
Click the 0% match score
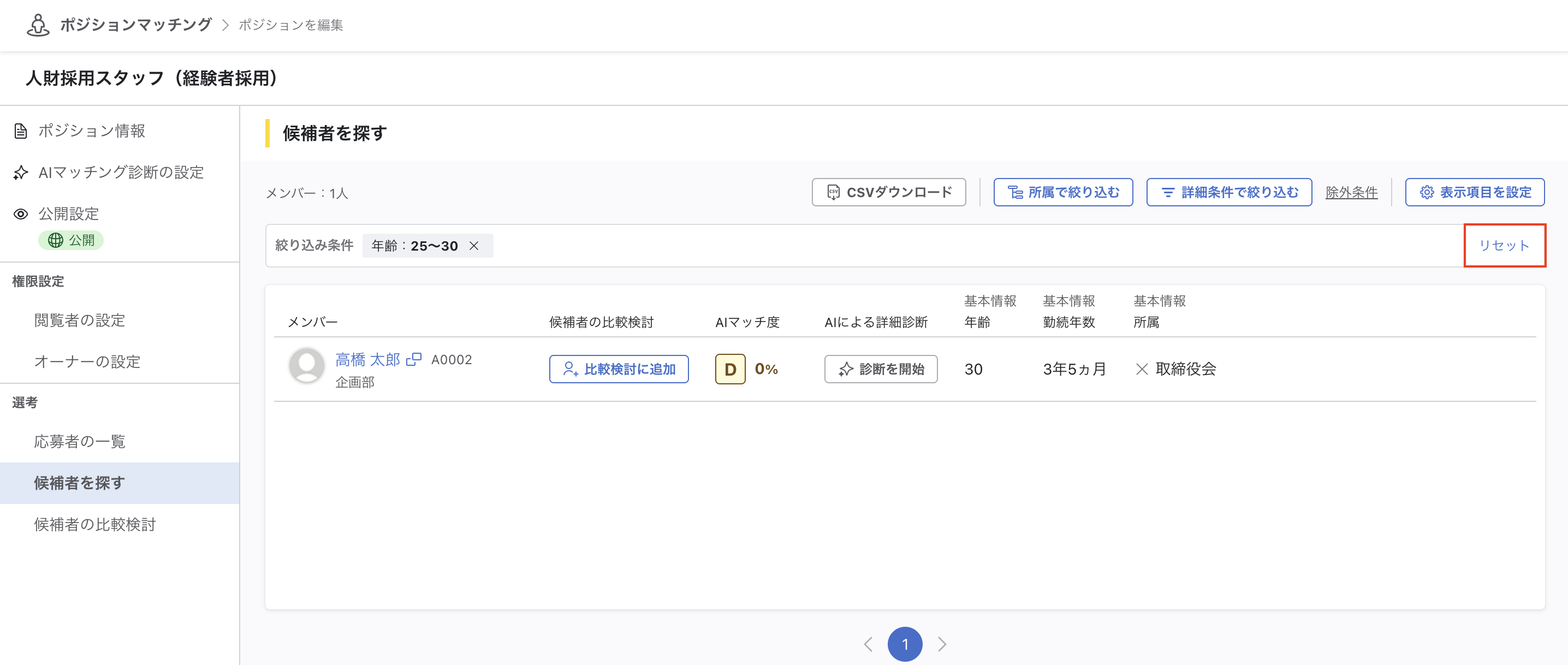coord(767,369)
